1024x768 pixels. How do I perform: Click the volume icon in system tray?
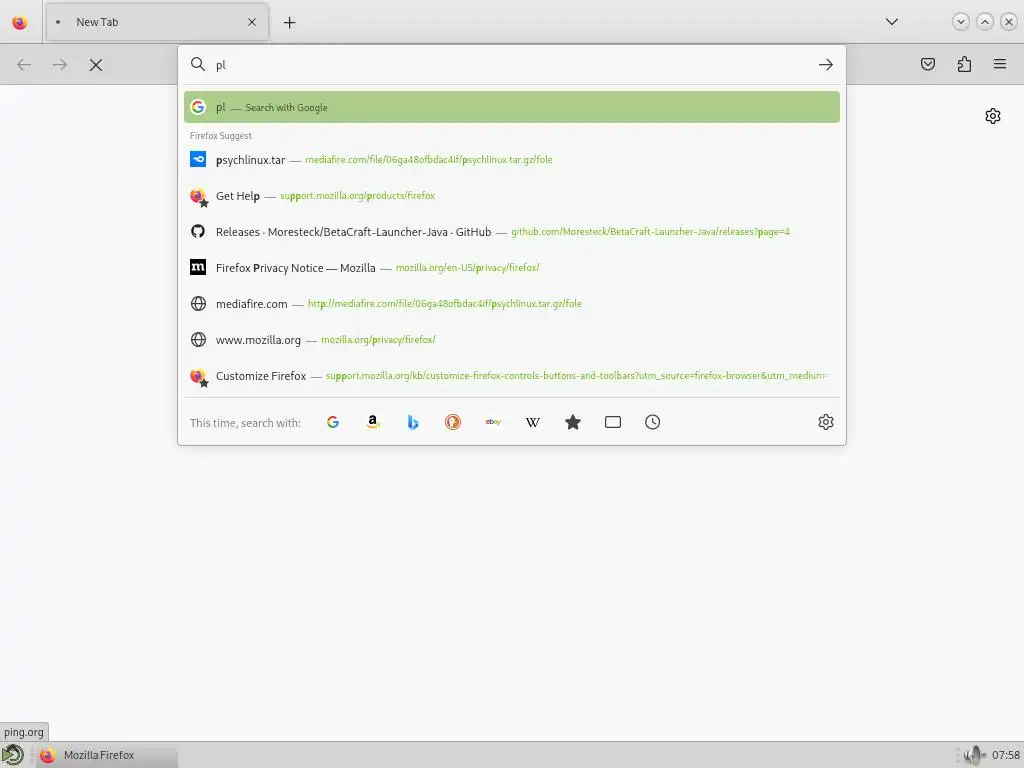pyautogui.click(x=974, y=755)
